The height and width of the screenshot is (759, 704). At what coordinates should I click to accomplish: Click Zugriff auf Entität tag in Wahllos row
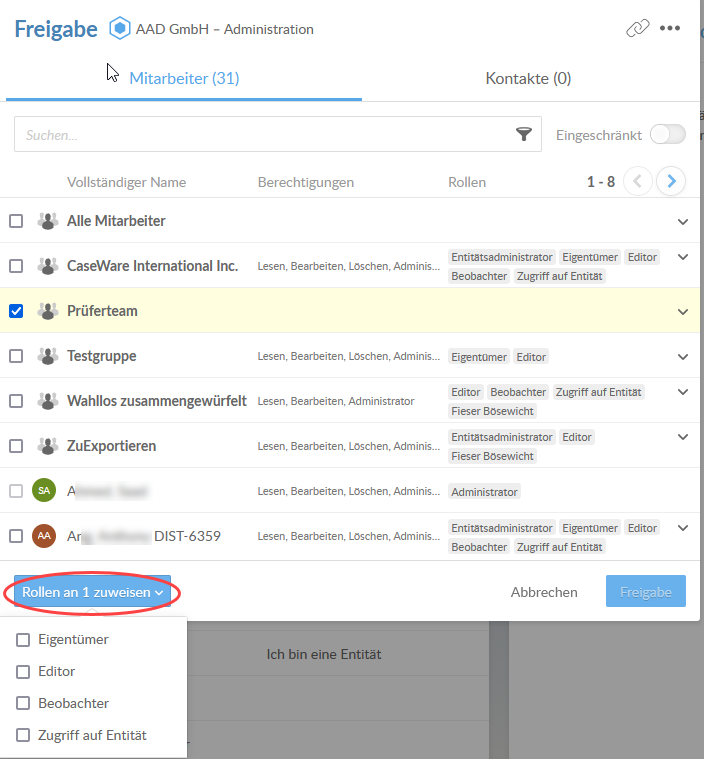(598, 392)
